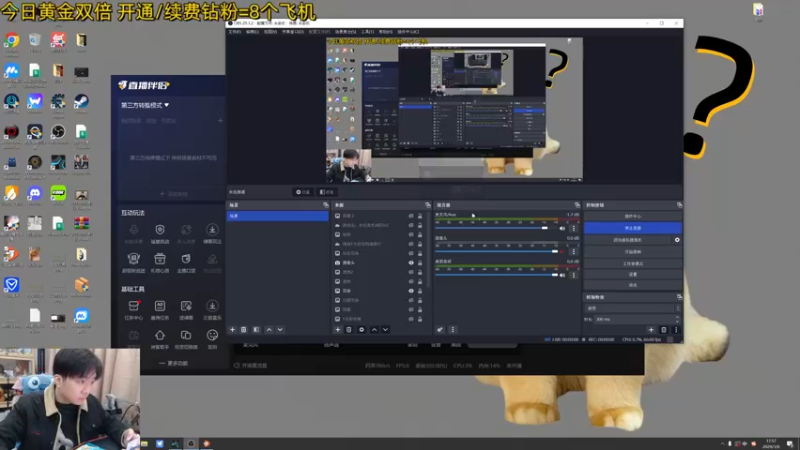Toggle lock on 摄像头 source row

[420, 263]
